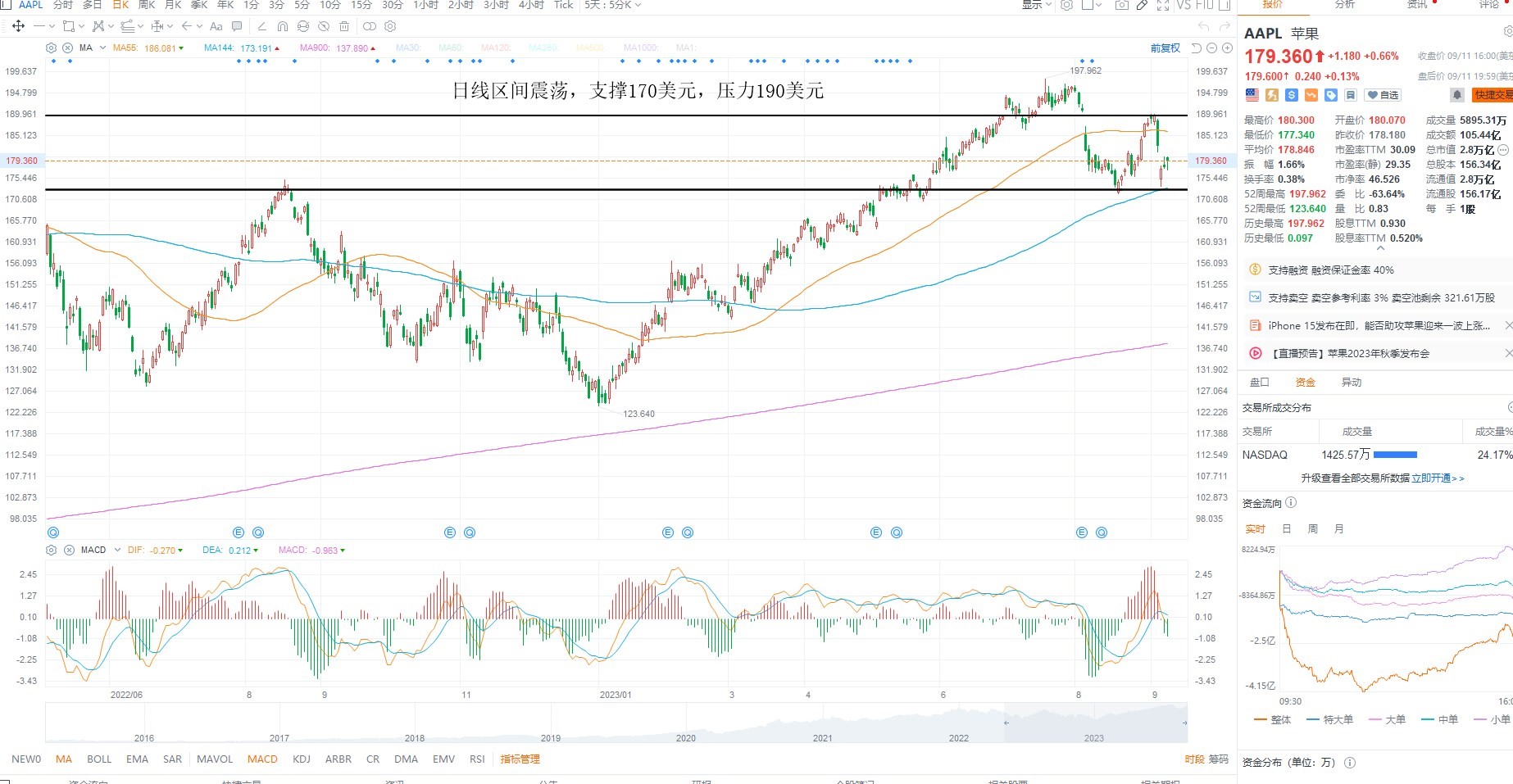Toggle the magnet snap drawing tool
This screenshot has width=1513, height=784.
[x=283, y=26]
